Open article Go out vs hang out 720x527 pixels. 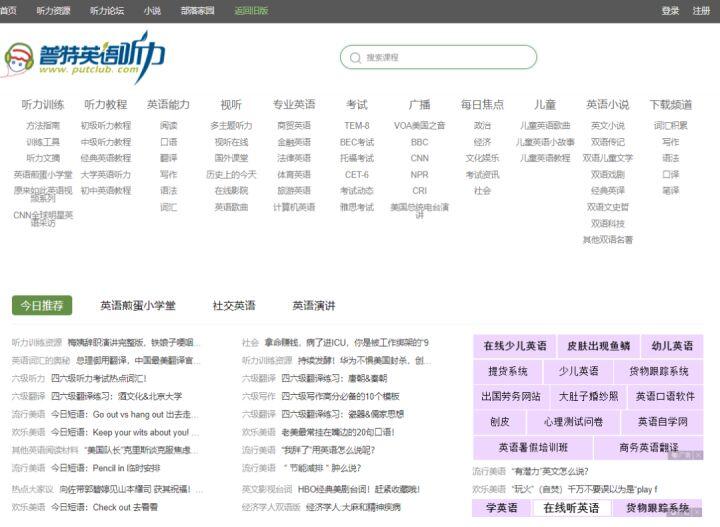pos(124,414)
